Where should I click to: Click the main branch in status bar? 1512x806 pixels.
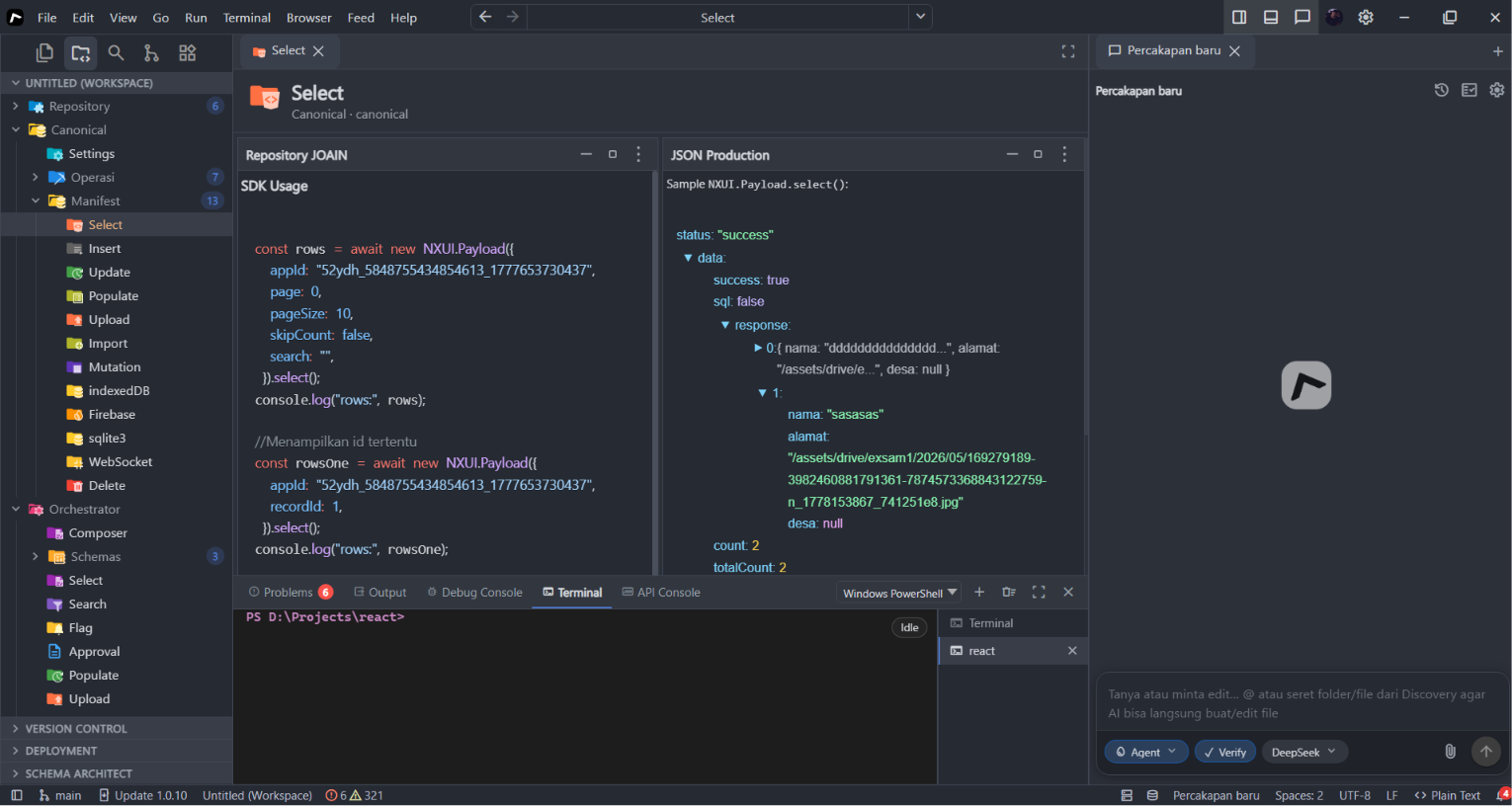tap(59, 795)
